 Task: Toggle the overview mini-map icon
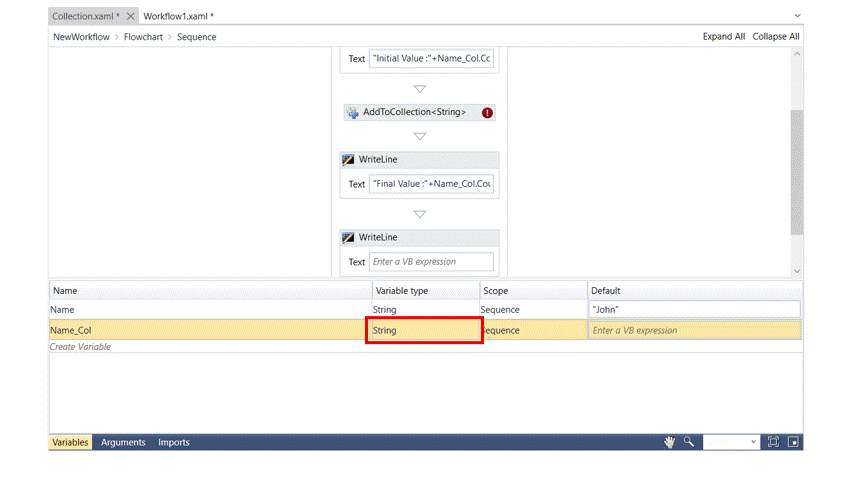click(793, 442)
